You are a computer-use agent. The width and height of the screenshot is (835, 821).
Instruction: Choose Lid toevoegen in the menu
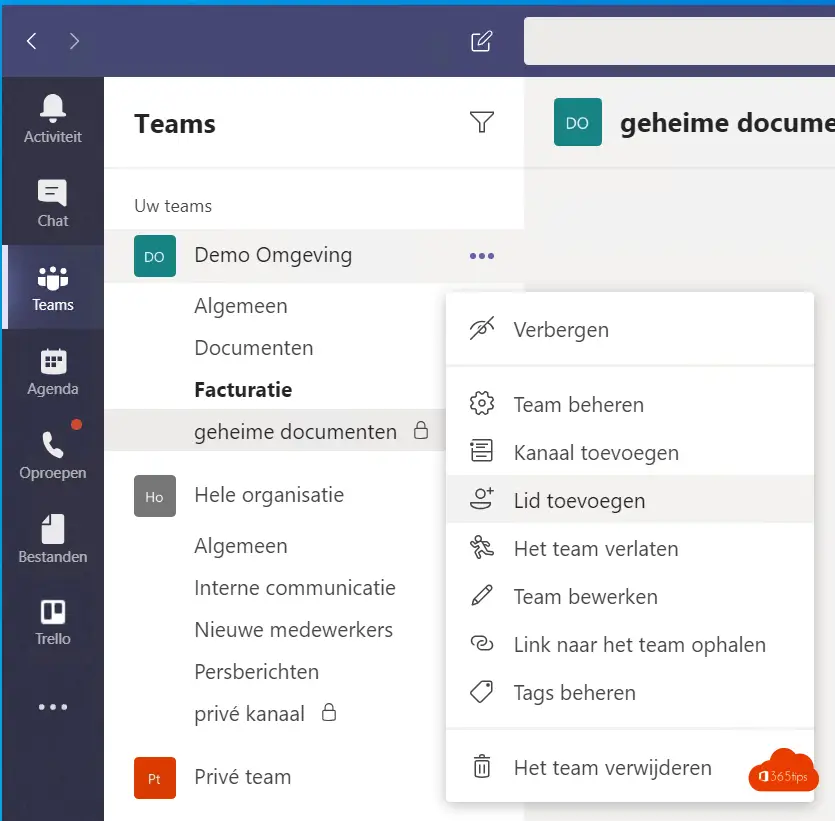click(630, 500)
